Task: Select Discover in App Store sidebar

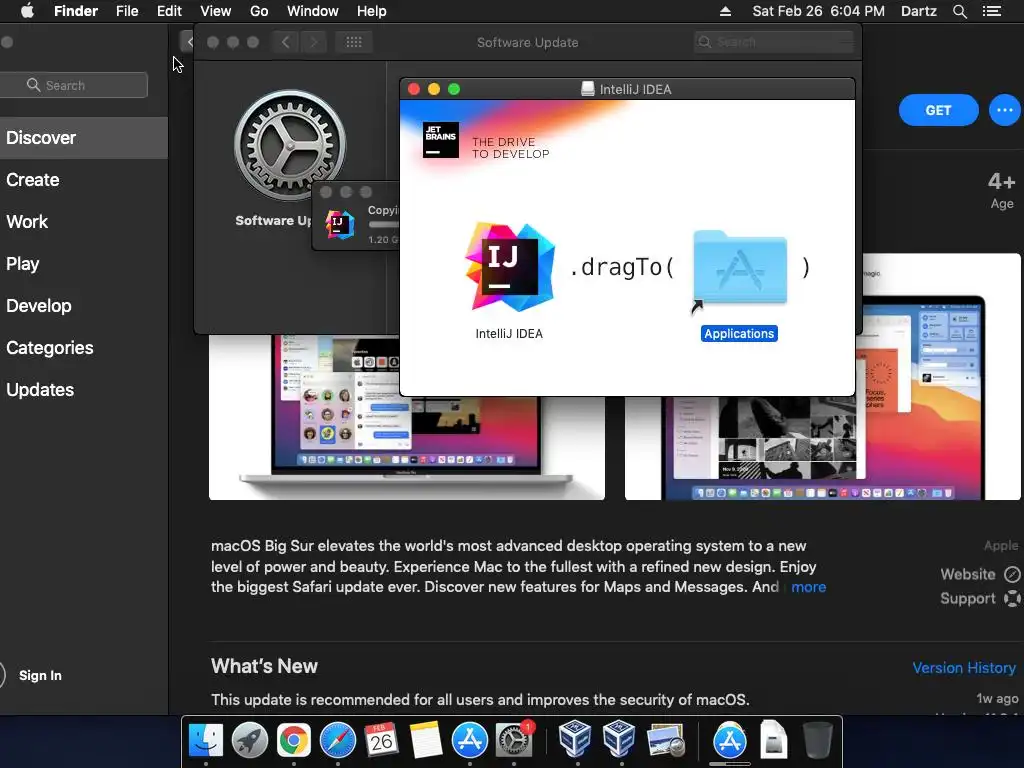Action: click(x=84, y=138)
